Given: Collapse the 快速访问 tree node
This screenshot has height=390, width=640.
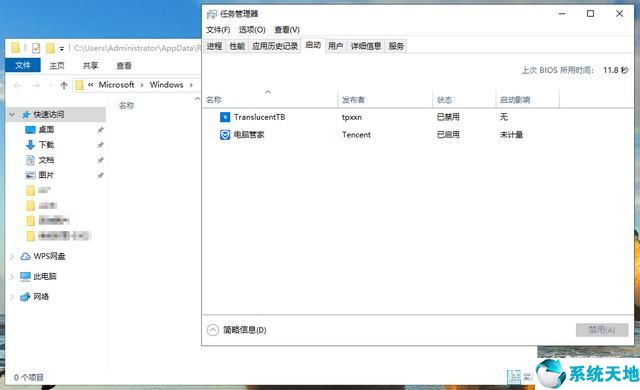Looking at the screenshot, I should click(x=12, y=115).
